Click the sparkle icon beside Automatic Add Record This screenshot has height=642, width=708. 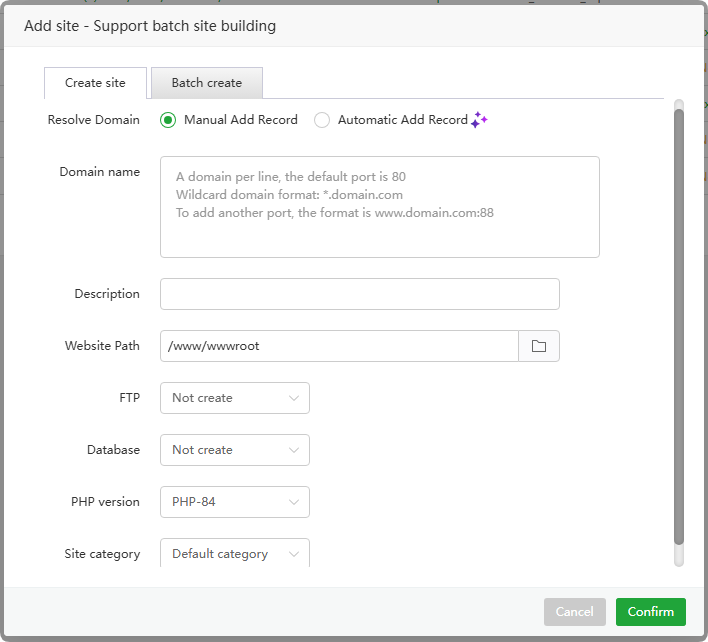point(479,120)
